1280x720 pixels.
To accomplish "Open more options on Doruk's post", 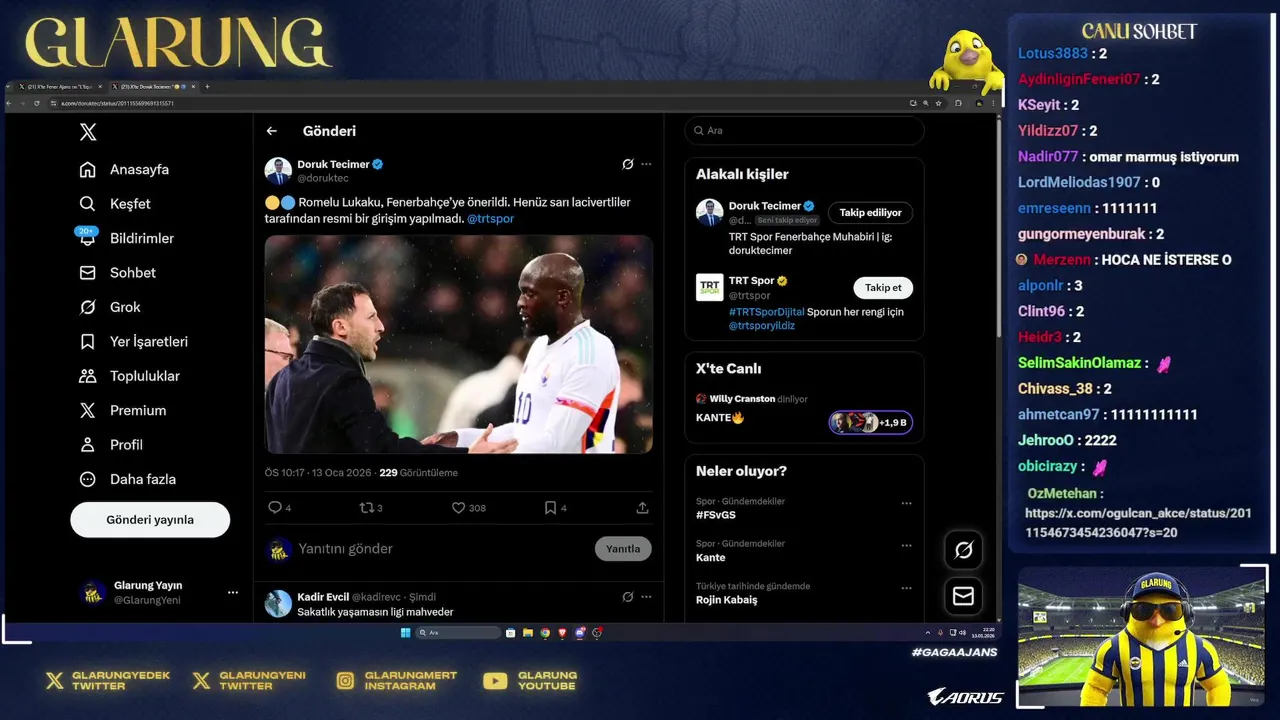I will point(646,164).
